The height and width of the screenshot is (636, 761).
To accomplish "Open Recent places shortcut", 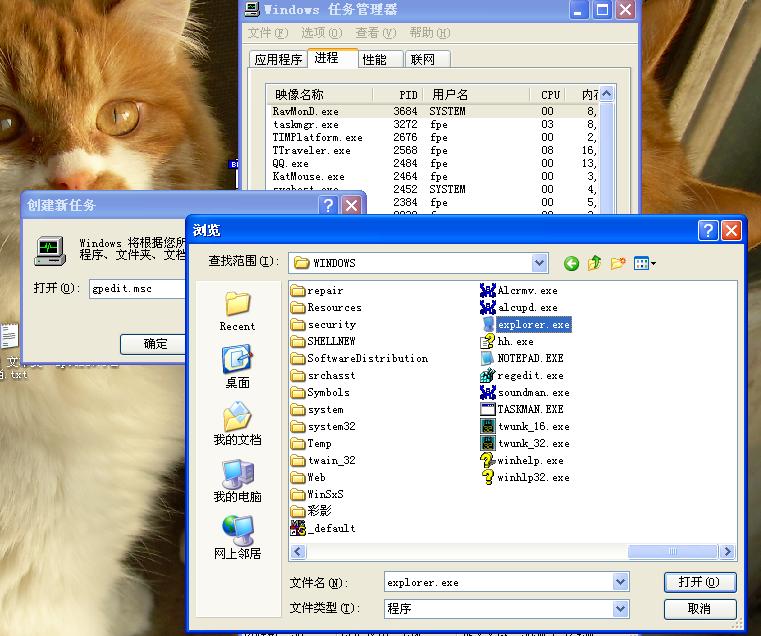I will 237,311.
